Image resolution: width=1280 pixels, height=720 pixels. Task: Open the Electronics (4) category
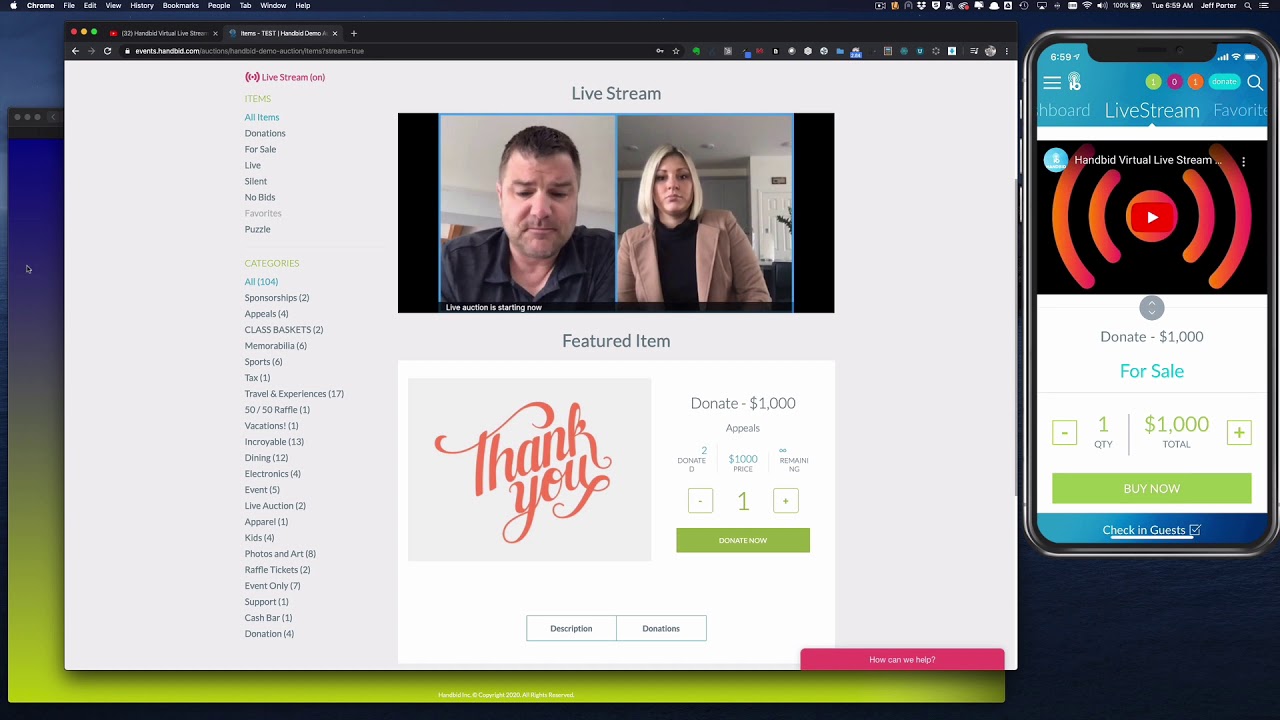click(x=272, y=473)
